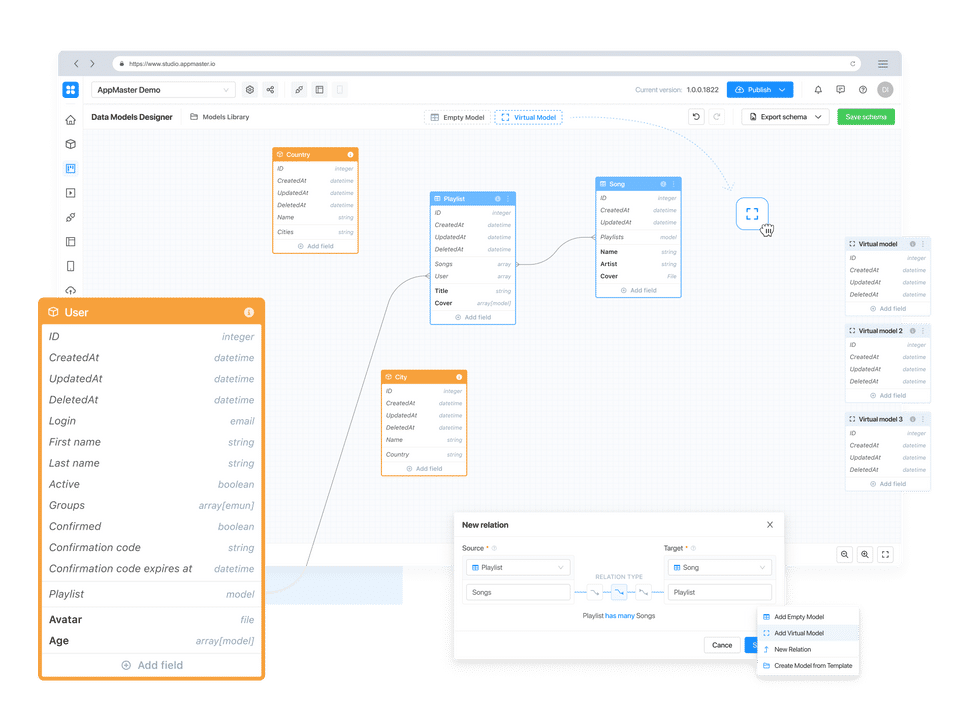960x716 pixels.
Task: Select the Data Models Designer sidebar icon
Action: point(70,168)
